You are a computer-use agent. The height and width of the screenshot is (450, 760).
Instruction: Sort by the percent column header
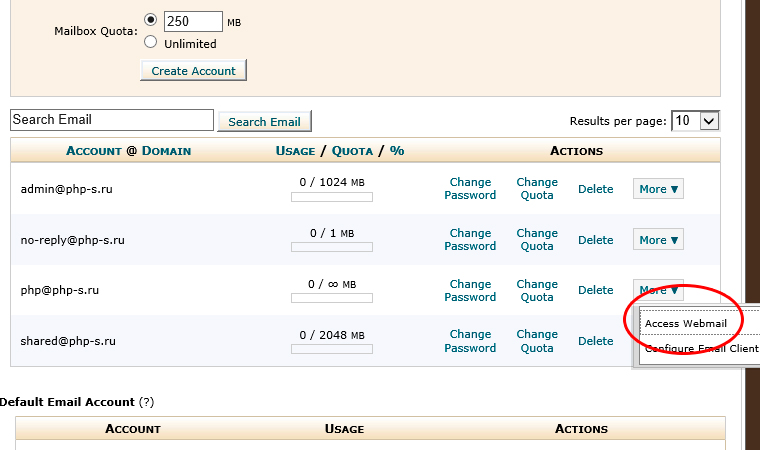(397, 151)
